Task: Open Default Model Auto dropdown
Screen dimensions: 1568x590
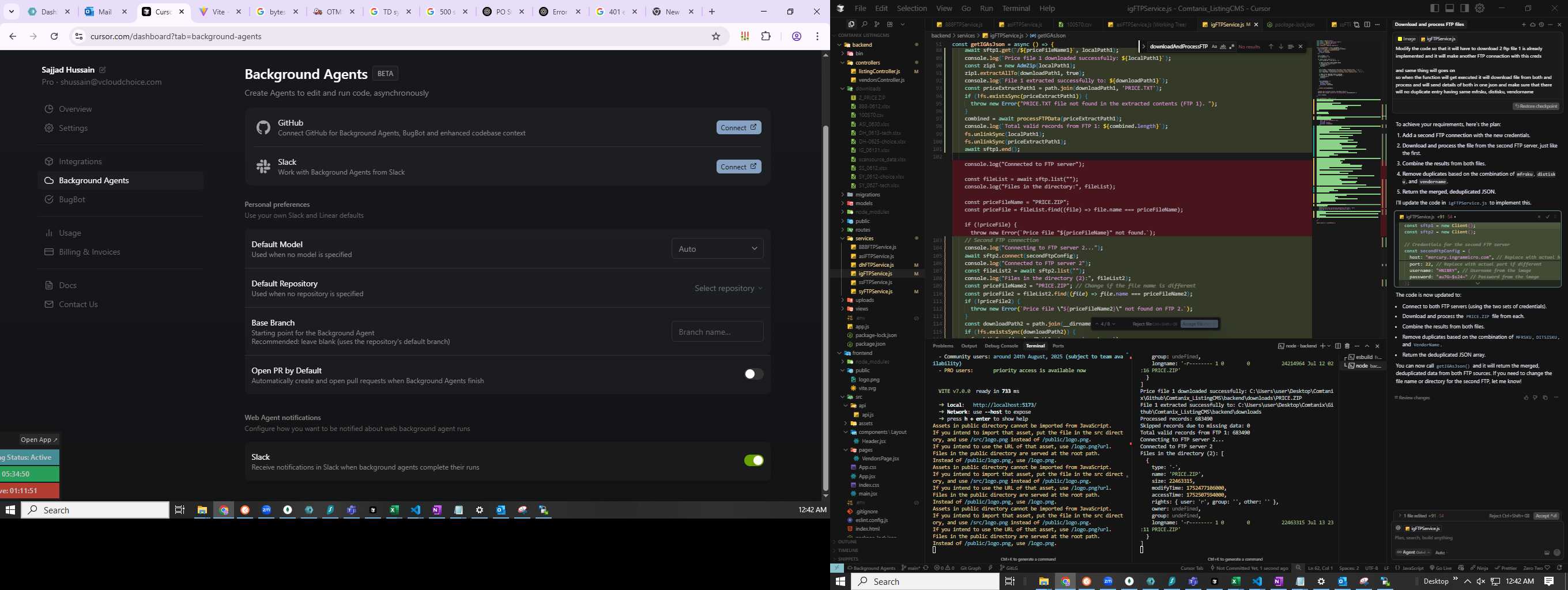Action: [717, 249]
